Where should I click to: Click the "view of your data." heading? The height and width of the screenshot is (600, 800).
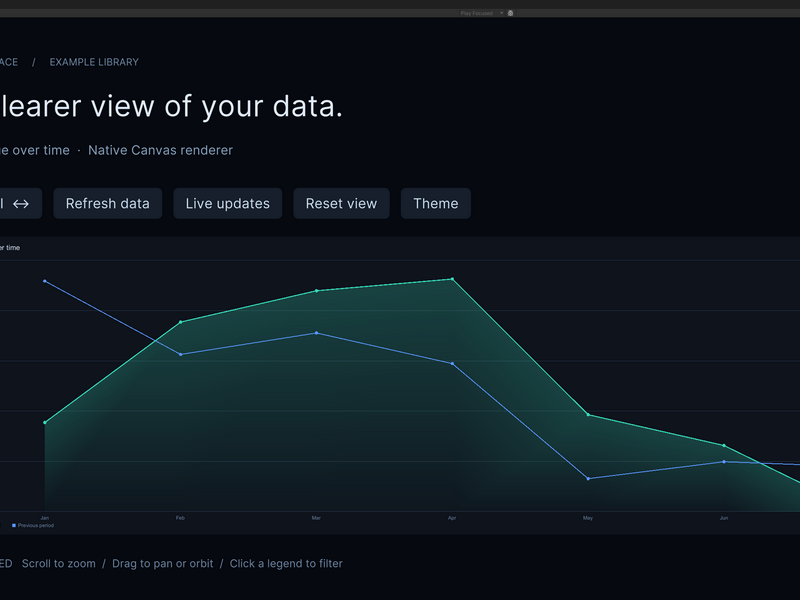pos(216,107)
